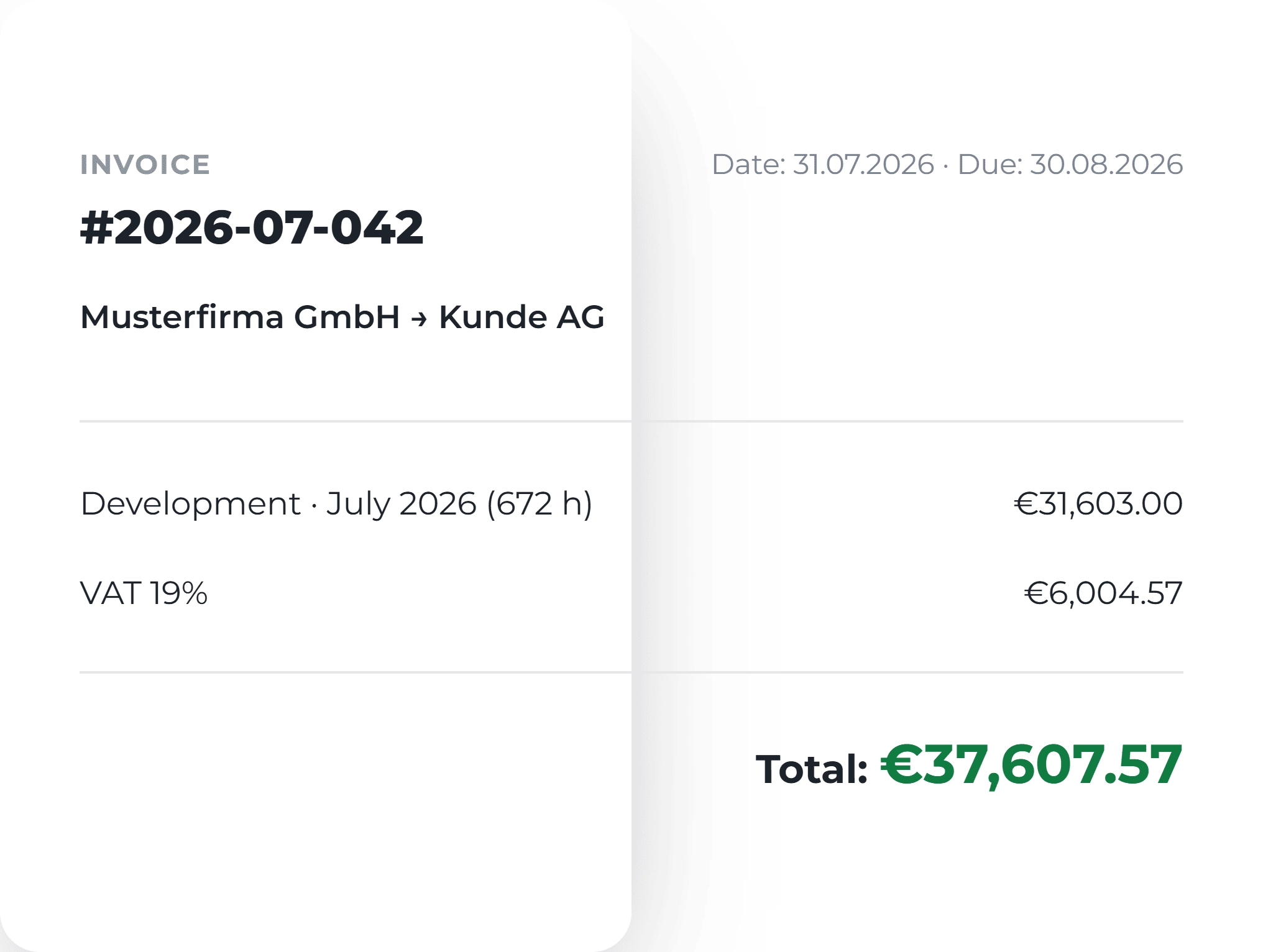Click the Kunde AG recipient name
This screenshot has height=952, width=1263.
click(x=521, y=317)
